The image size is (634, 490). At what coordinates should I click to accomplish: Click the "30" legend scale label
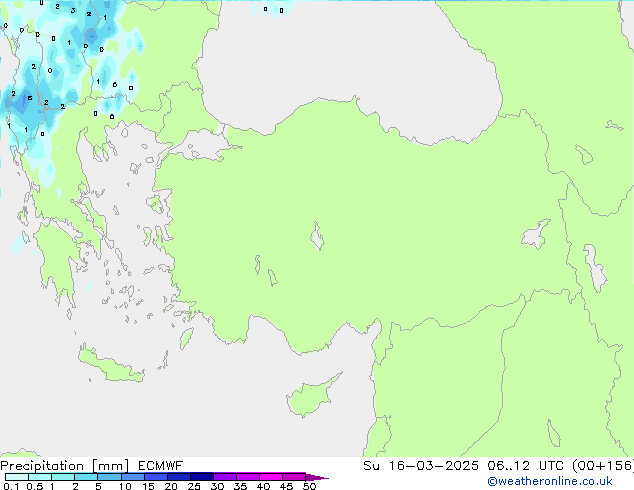coord(217,486)
